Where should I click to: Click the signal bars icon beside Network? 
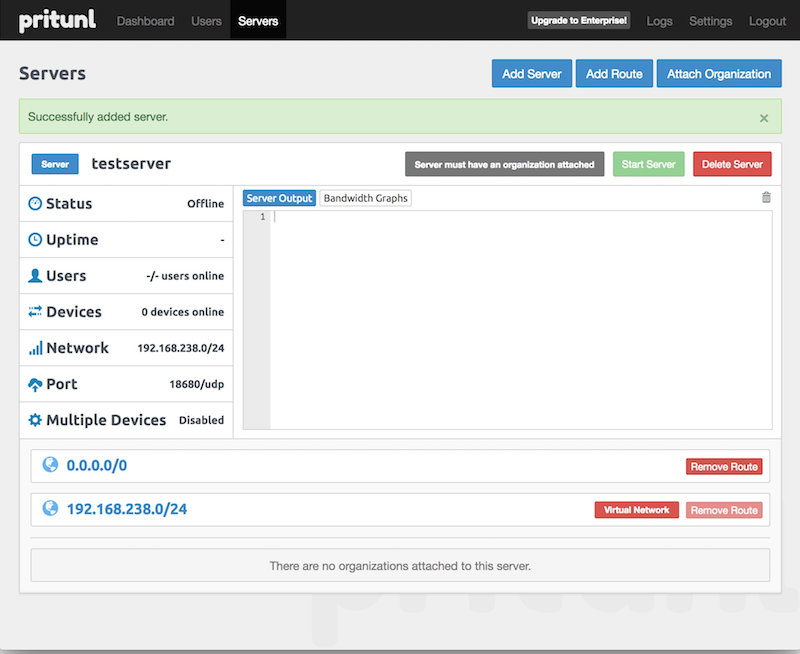[35, 348]
